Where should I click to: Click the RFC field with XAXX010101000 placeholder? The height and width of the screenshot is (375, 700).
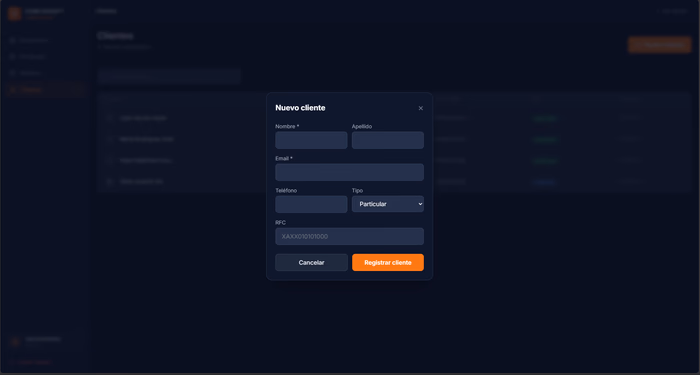tap(350, 237)
